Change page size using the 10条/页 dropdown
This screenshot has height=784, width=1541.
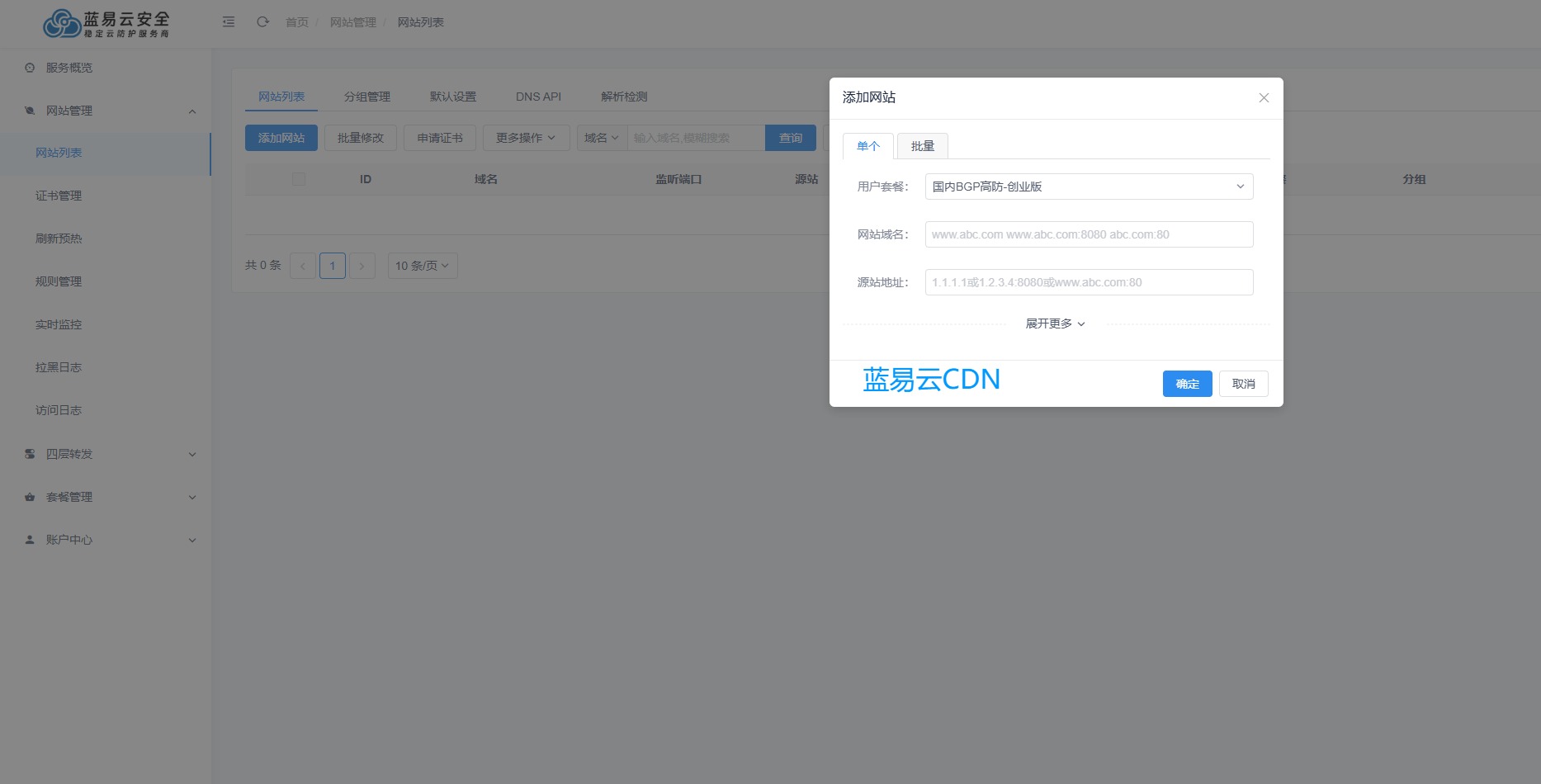tap(422, 265)
